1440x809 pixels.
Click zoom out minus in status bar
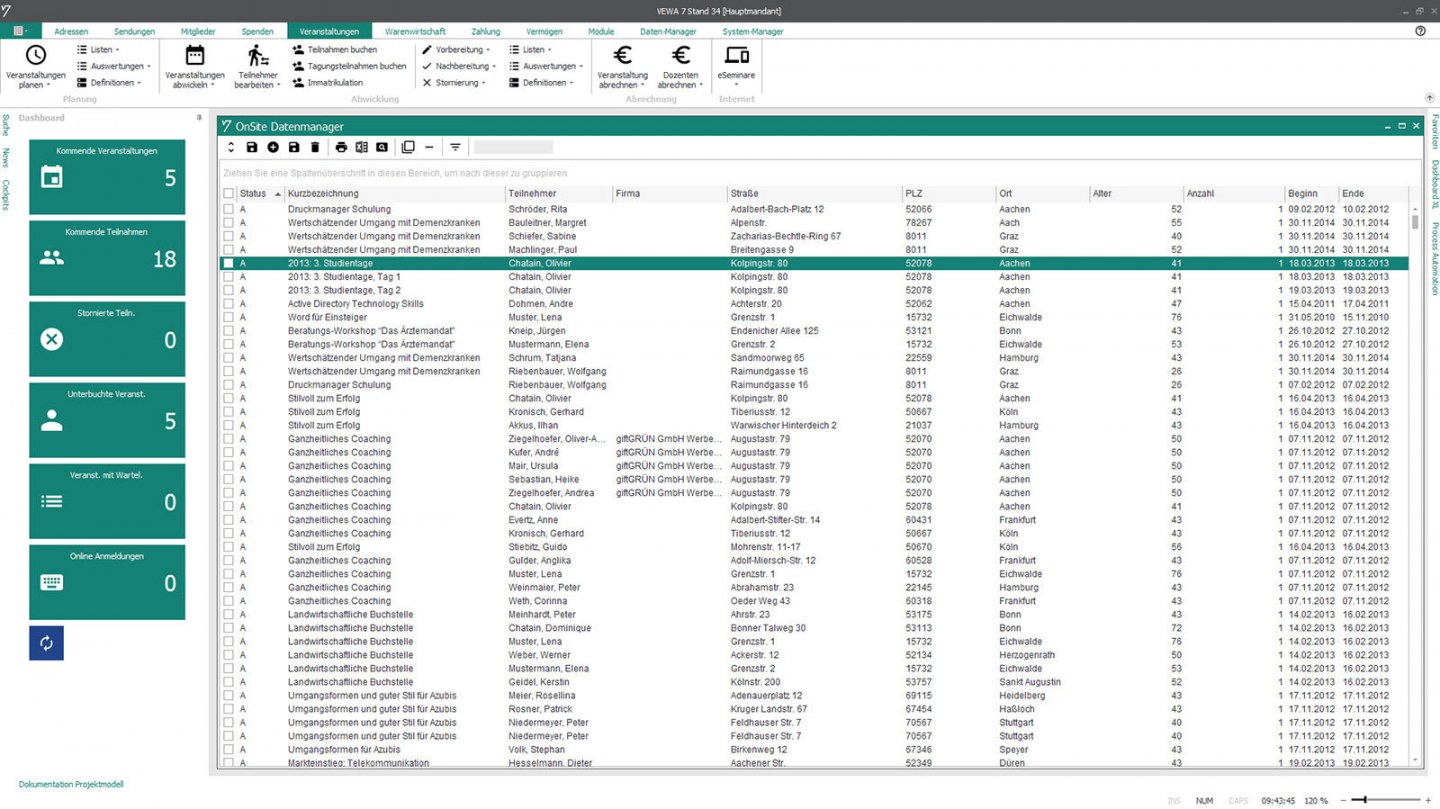[x=1344, y=800]
